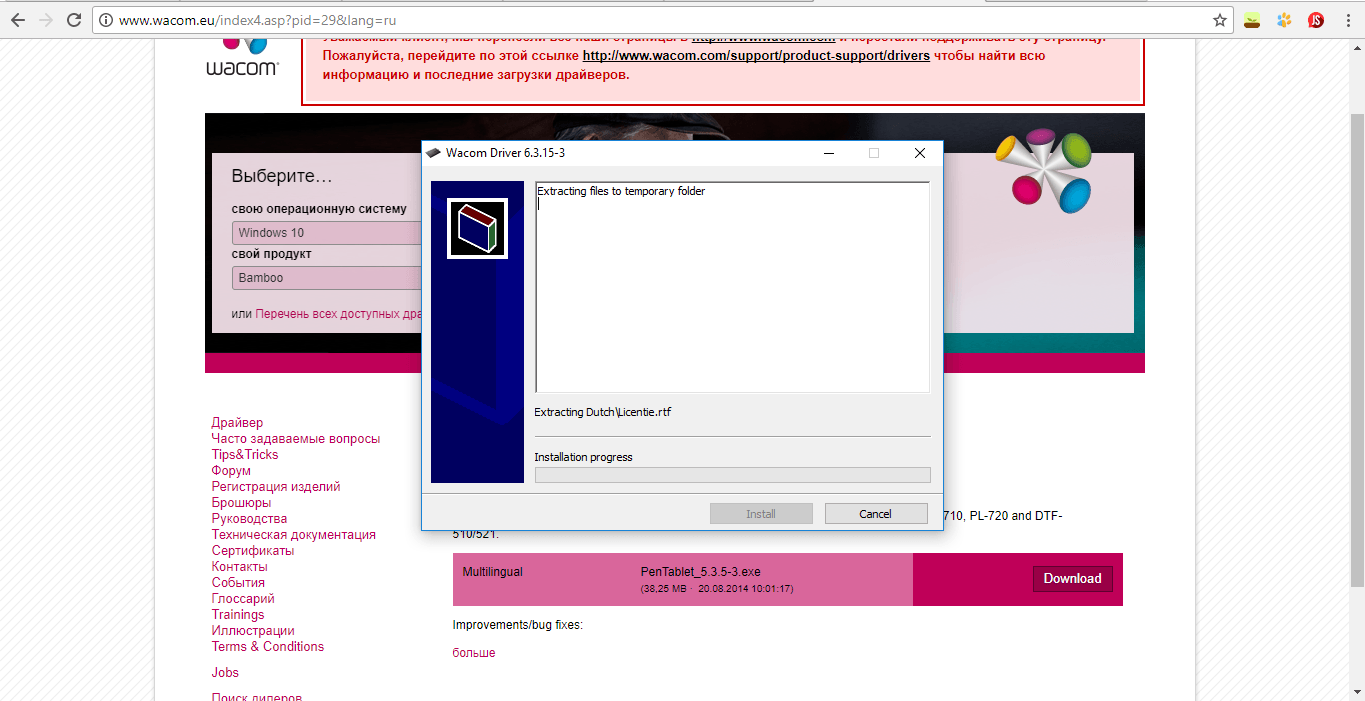Open the Иллюстрации sidebar link
The image size is (1365, 701).
[253, 631]
